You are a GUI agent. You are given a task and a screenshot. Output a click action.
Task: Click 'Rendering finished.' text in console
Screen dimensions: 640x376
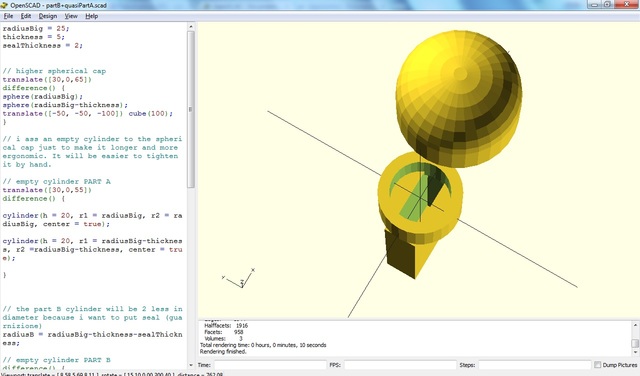coord(223,352)
